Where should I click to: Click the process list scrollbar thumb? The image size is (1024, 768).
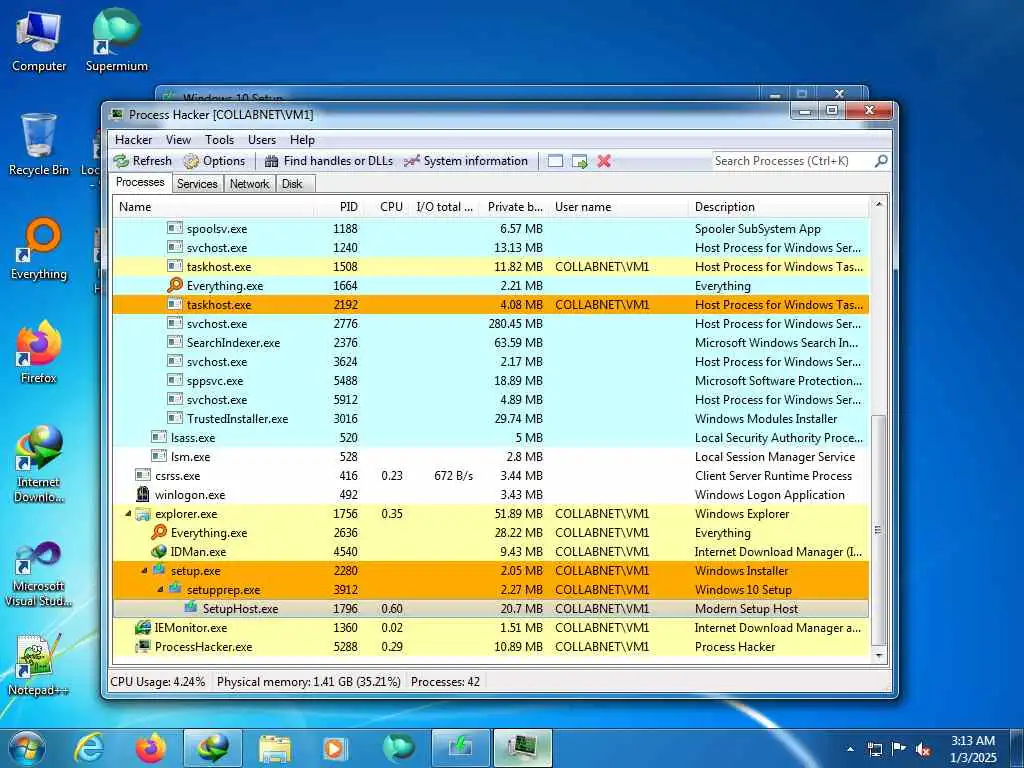pos(879,529)
